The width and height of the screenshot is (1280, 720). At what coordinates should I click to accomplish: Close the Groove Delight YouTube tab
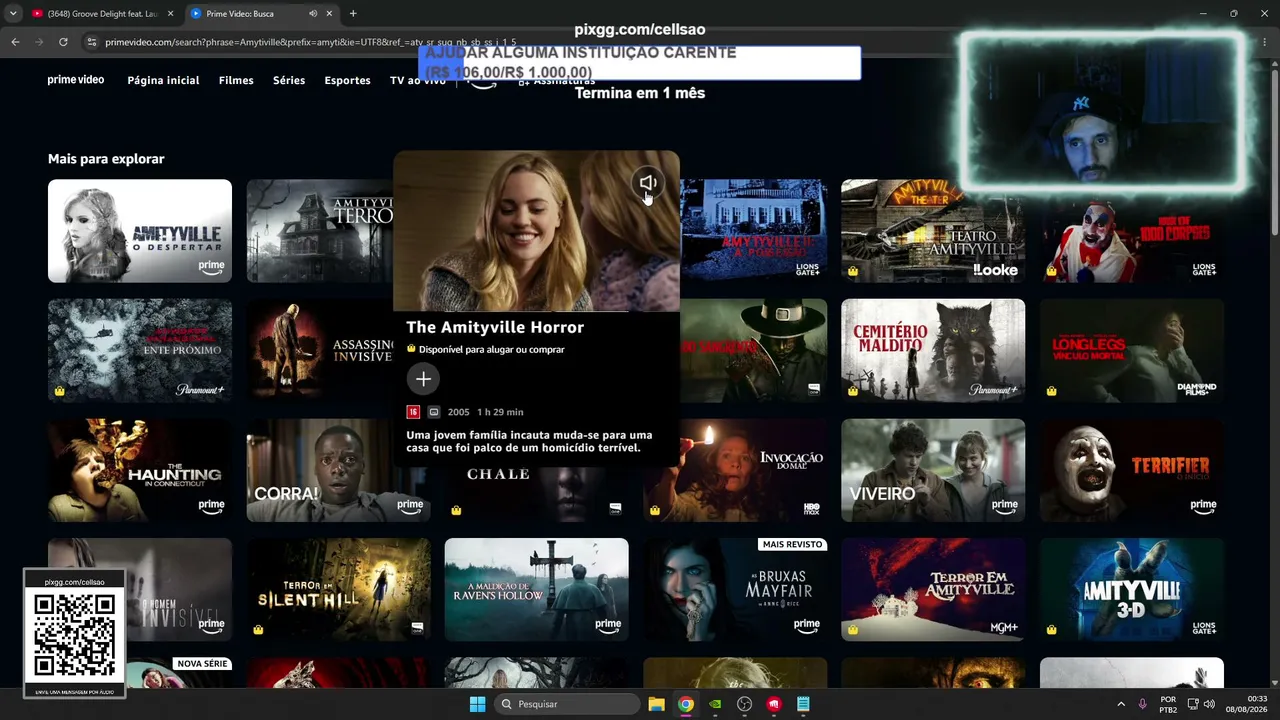pos(170,14)
